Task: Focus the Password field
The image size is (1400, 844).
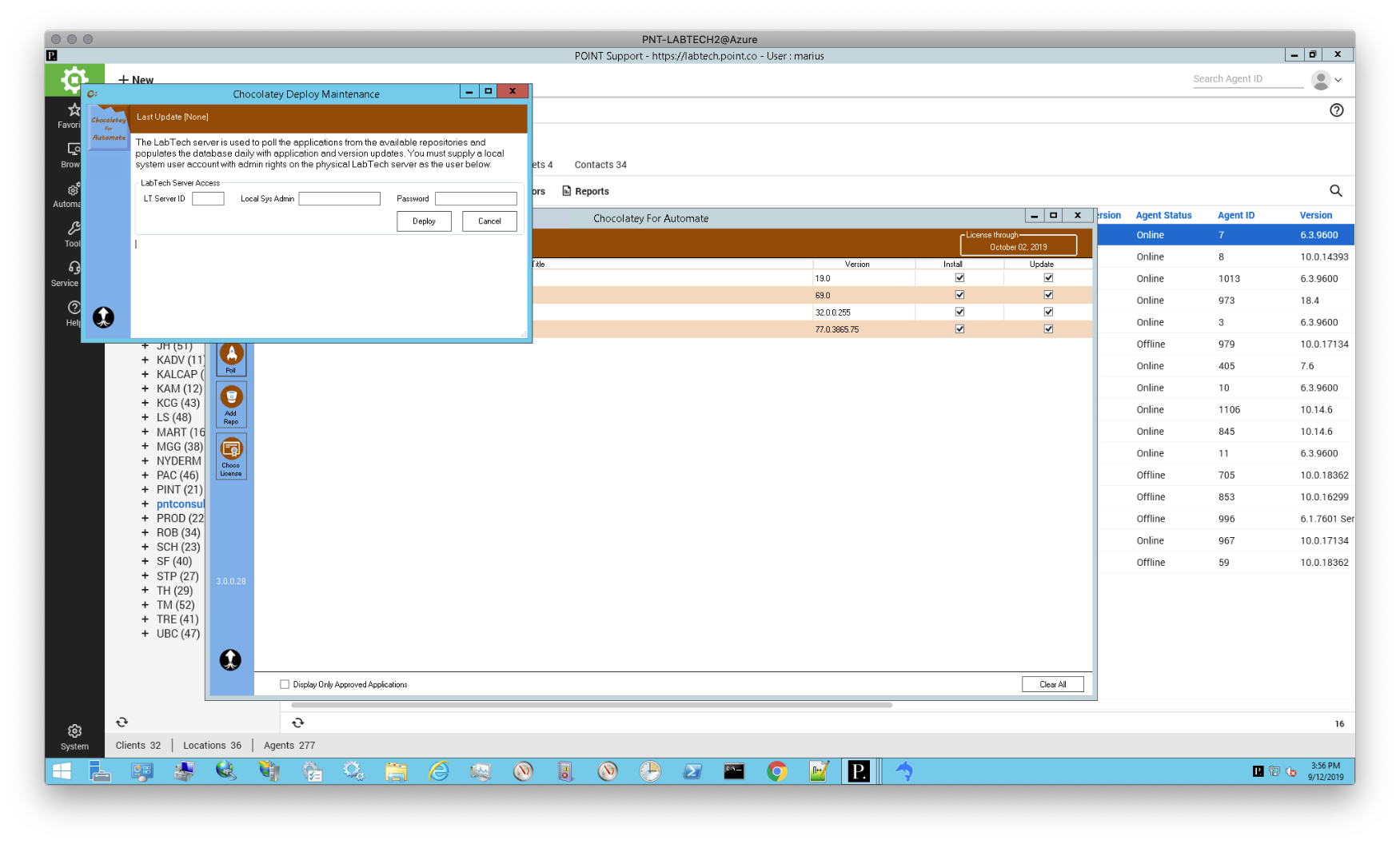Action: (x=476, y=198)
